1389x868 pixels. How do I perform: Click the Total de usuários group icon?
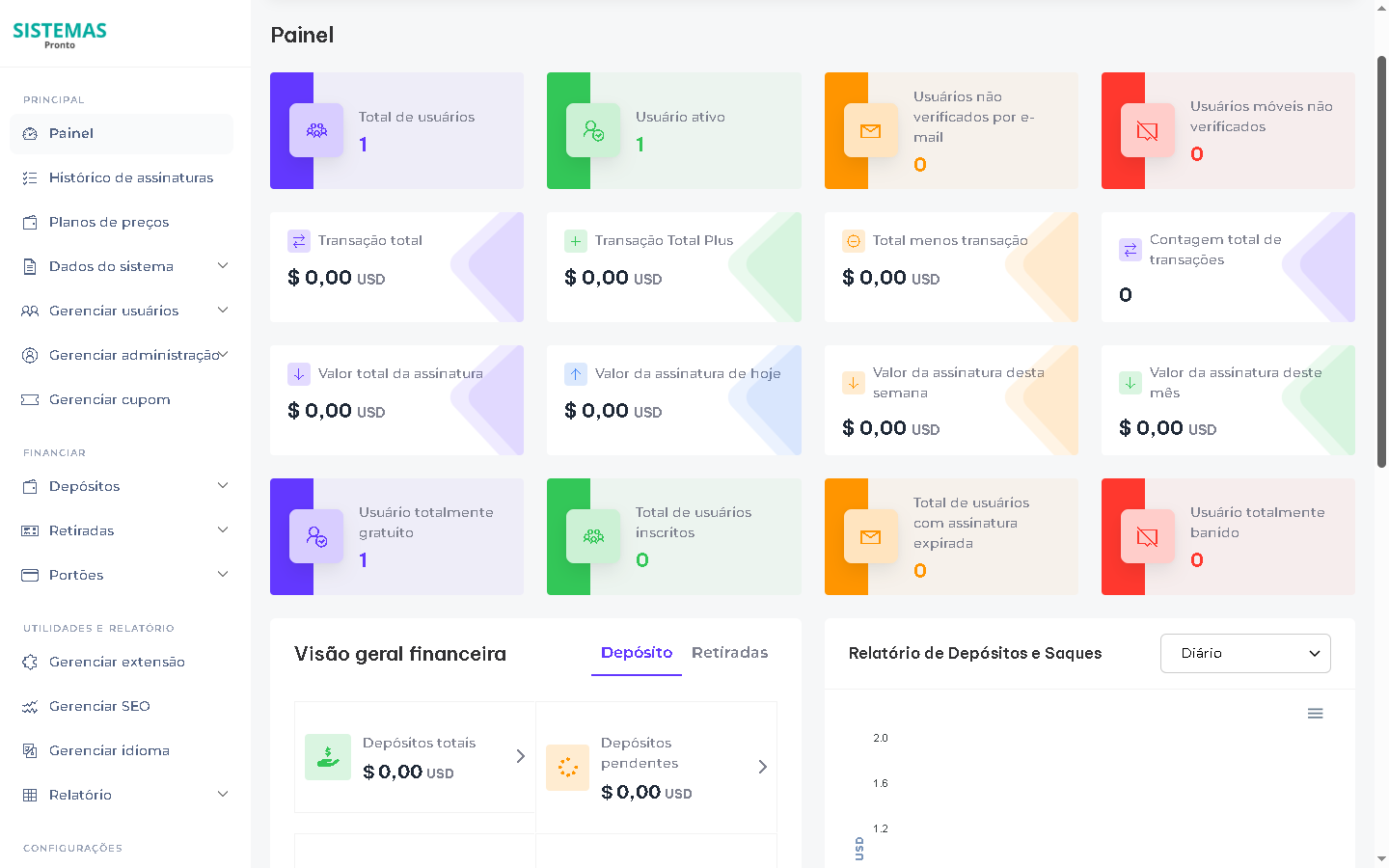(316, 130)
